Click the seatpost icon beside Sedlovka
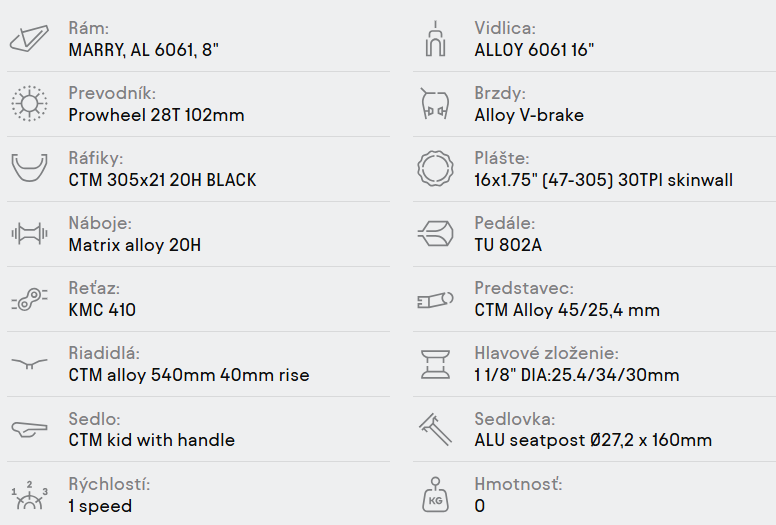This screenshot has width=776, height=525. point(435,429)
